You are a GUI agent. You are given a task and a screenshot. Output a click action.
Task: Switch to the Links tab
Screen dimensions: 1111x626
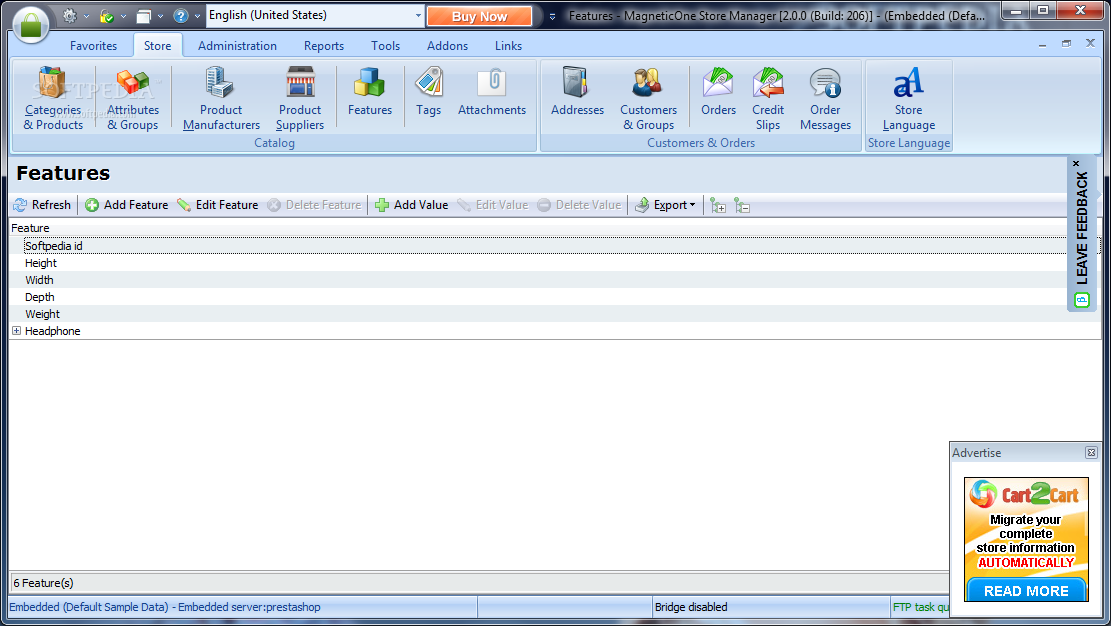[x=508, y=45]
